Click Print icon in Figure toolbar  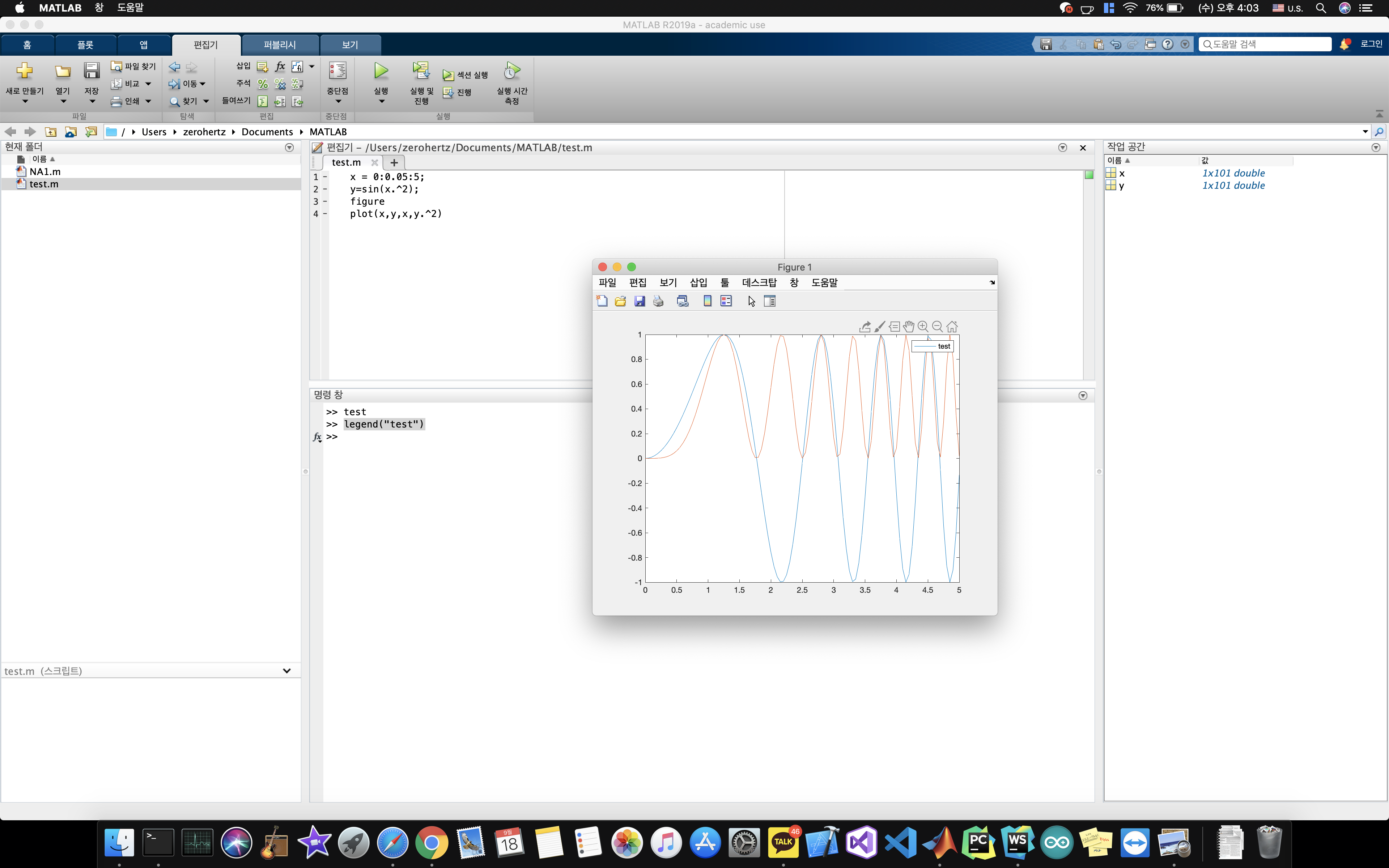658,301
